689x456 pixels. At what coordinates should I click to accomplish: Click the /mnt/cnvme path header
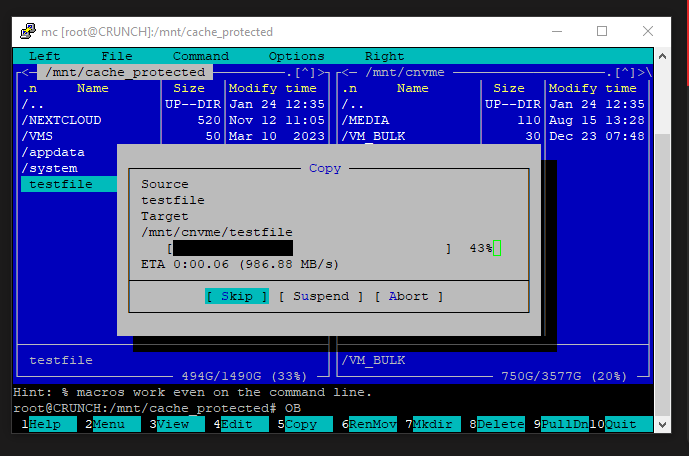(x=405, y=72)
